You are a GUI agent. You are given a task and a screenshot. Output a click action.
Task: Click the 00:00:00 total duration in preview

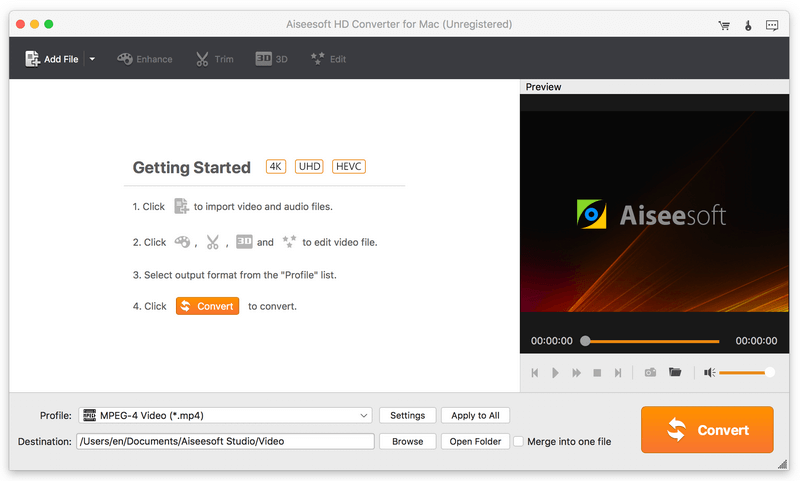756,341
